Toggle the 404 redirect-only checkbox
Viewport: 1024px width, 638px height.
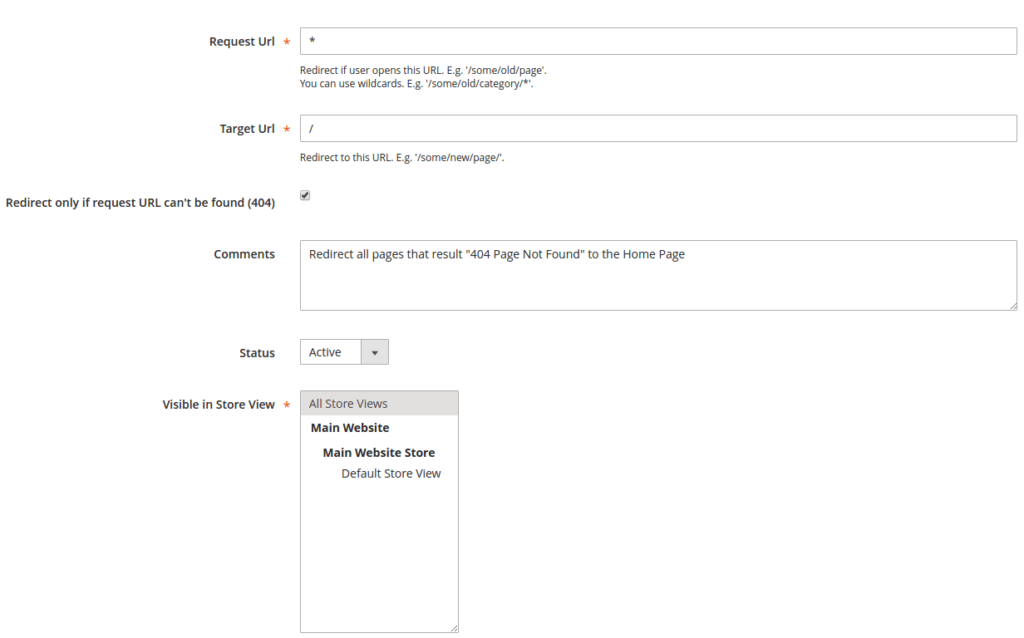tap(305, 196)
